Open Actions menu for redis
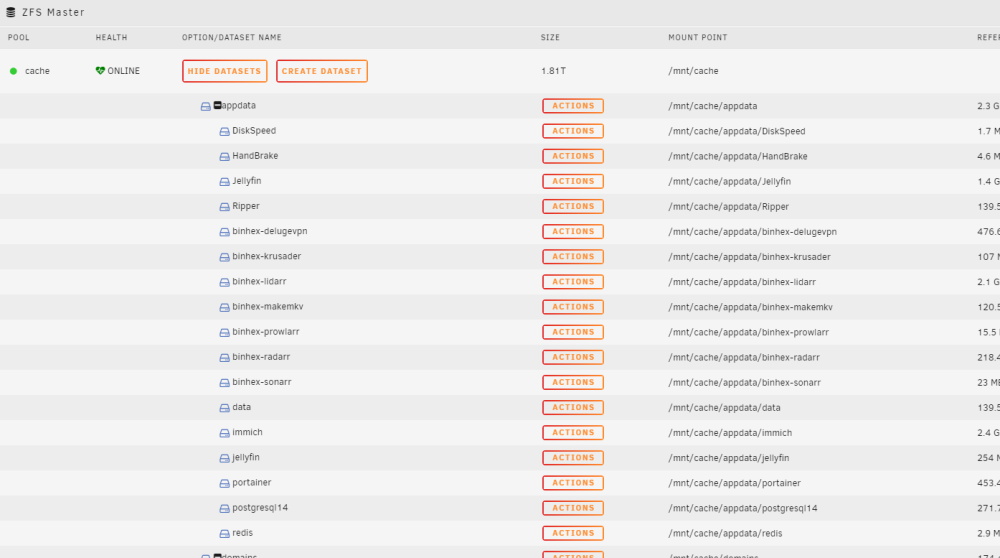The image size is (1000, 558). (x=573, y=533)
